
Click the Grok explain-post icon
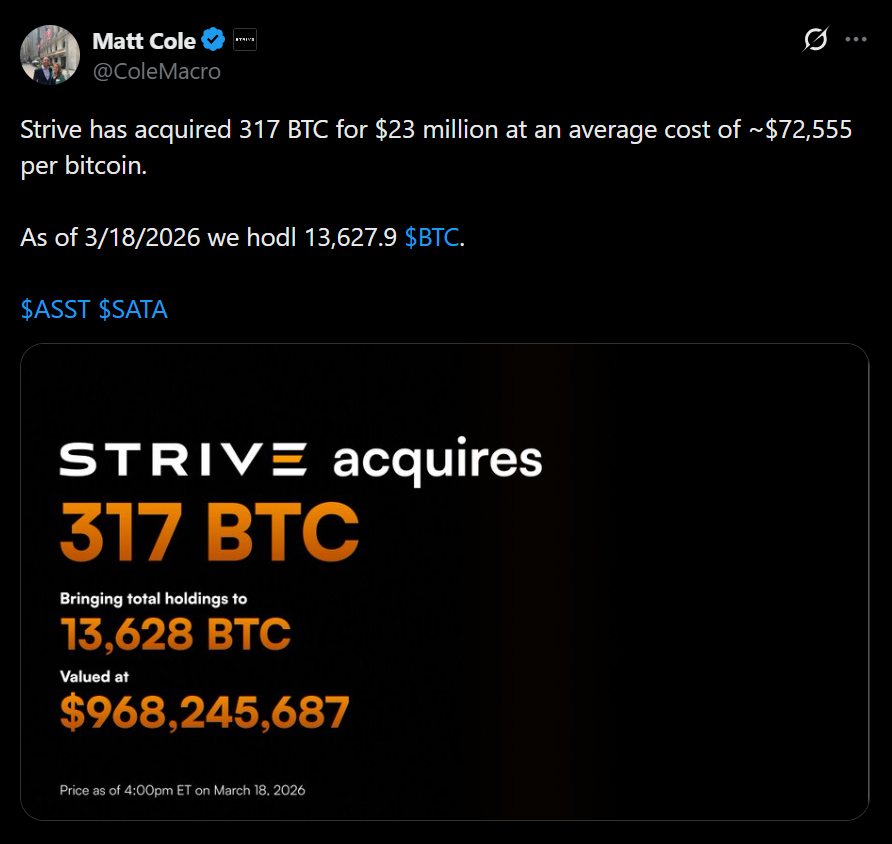coord(816,40)
